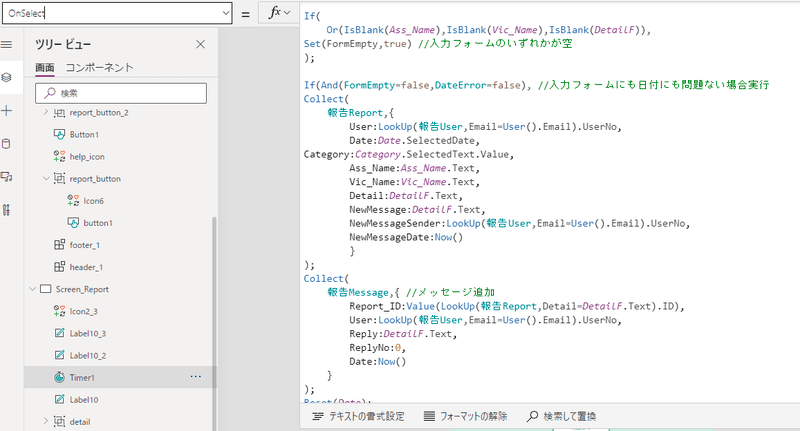Click the Screen_Report screen icon
The image size is (800, 431).
click(45, 289)
